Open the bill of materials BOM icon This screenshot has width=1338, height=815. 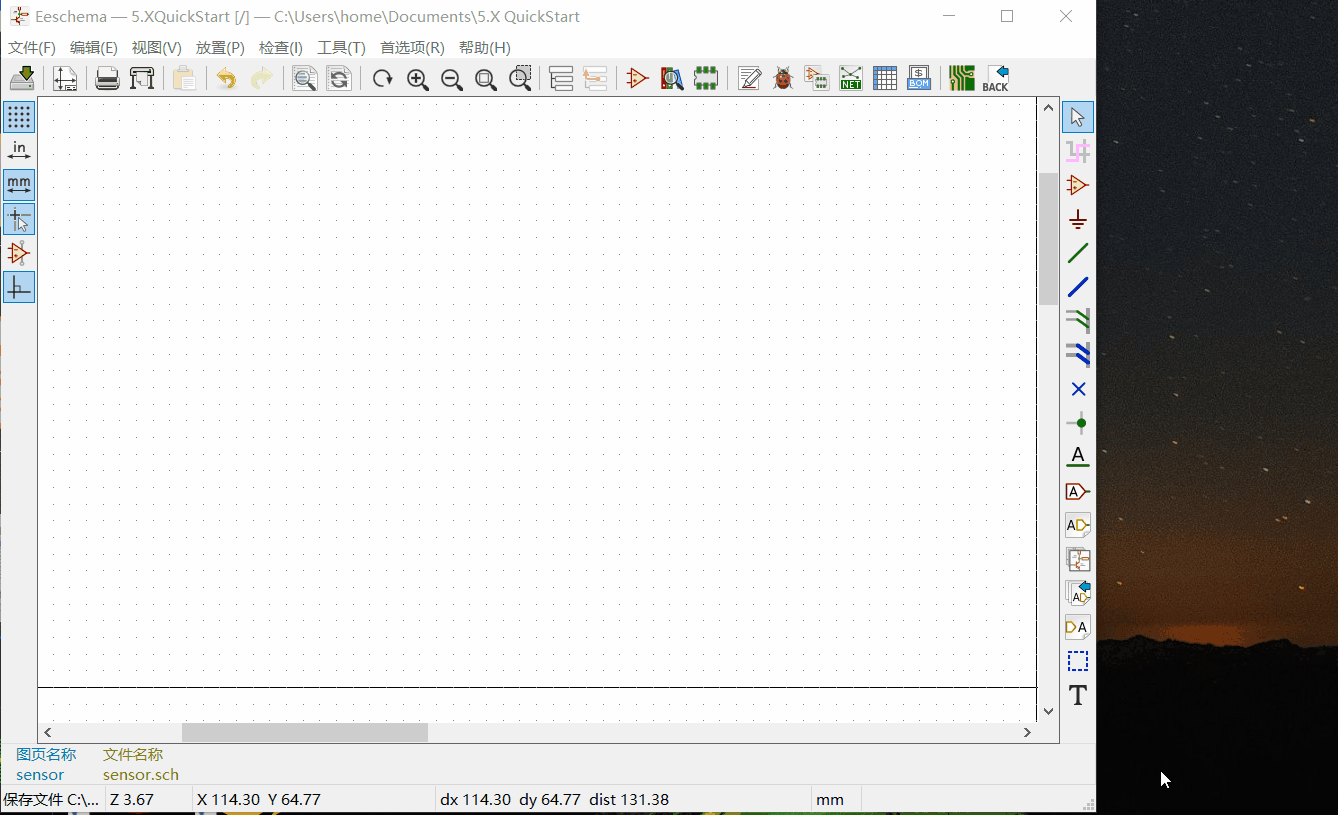919,79
